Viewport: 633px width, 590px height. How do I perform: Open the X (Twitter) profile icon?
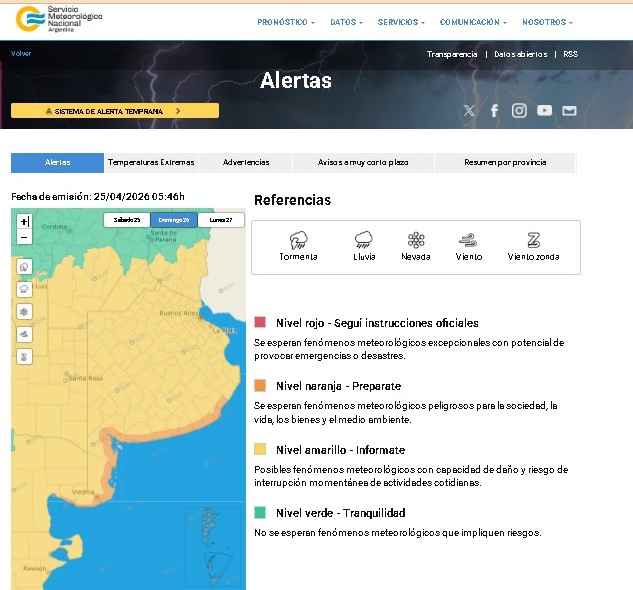(469, 111)
